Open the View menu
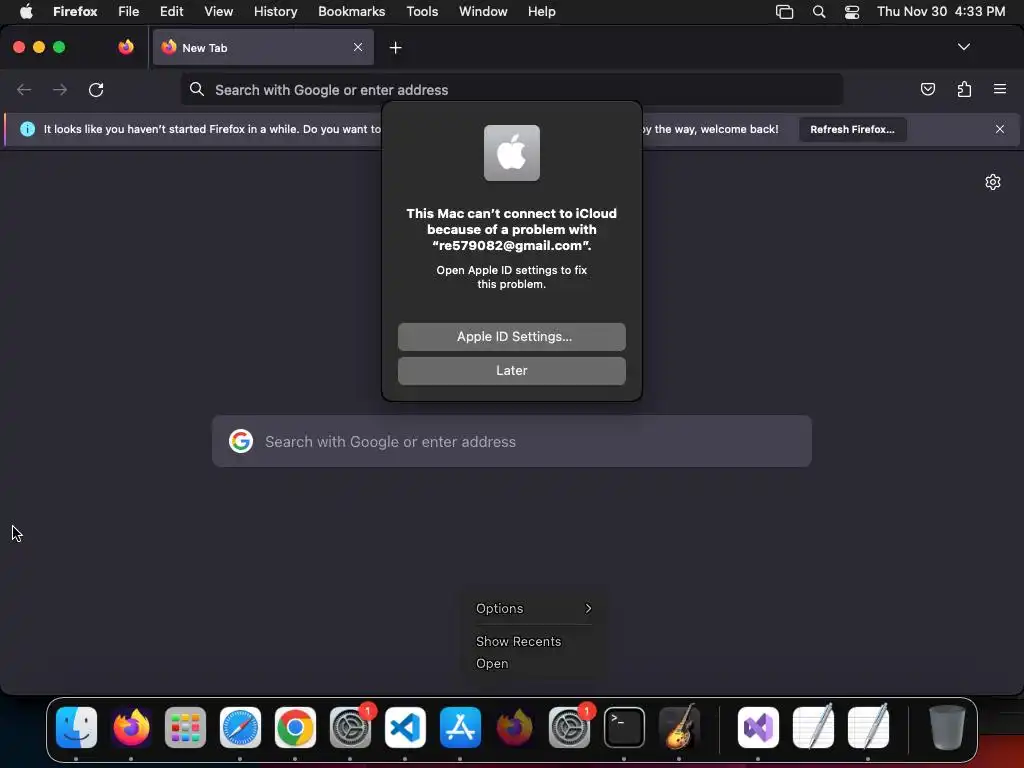1024x768 pixels. (218, 12)
